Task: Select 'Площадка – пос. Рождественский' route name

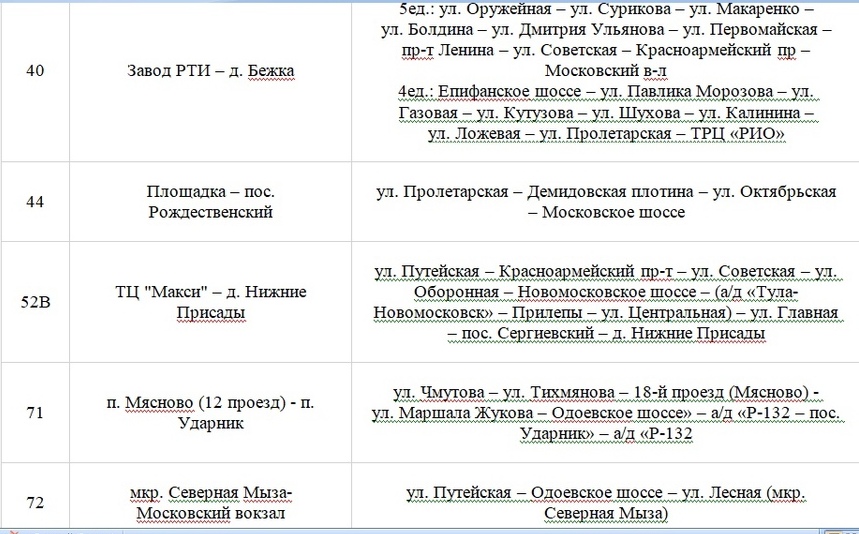Action: coord(210,202)
